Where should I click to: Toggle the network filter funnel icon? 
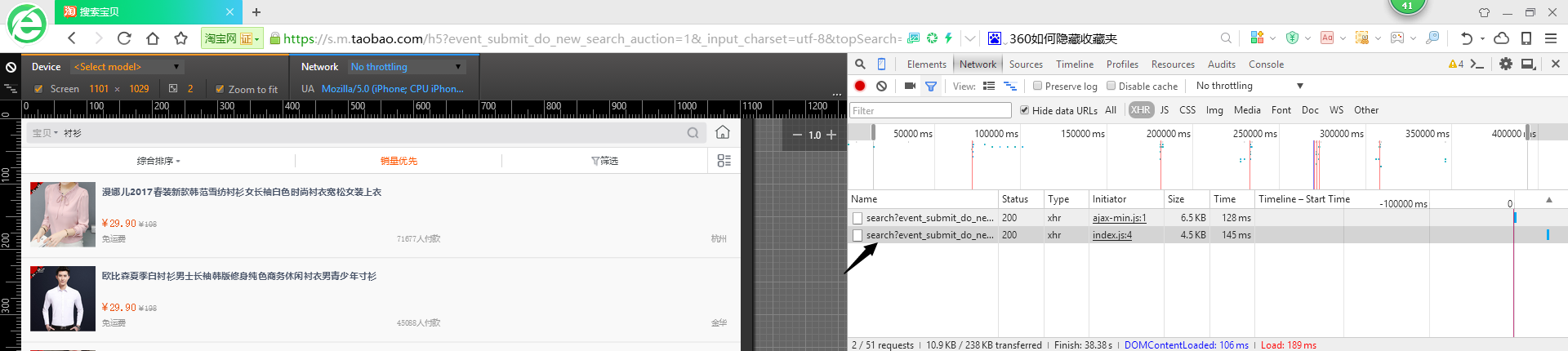(930, 86)
